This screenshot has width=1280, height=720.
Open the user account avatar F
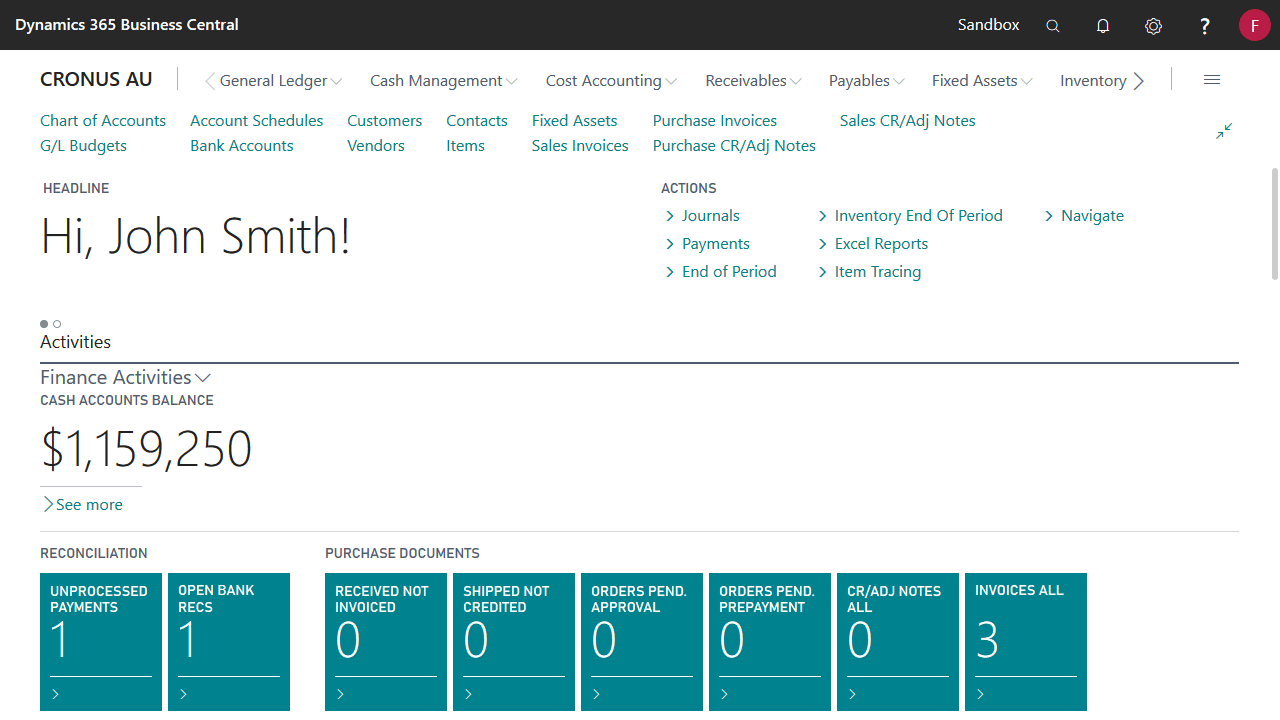(x=1254, y=25)
